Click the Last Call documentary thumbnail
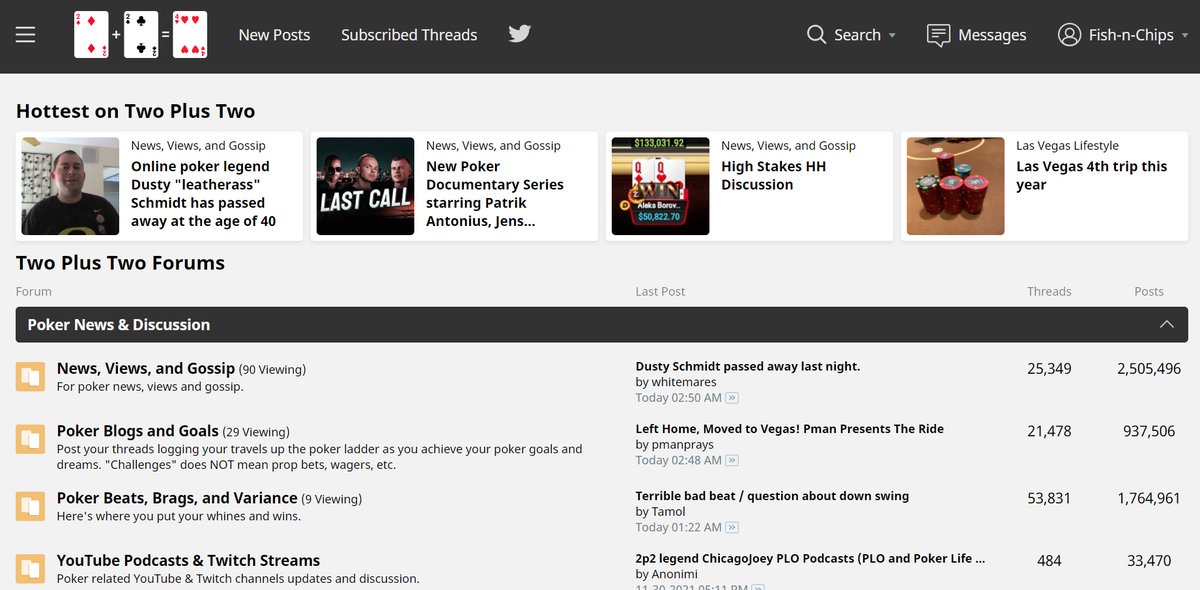The image size is (1200, 590). click(365, 186)
